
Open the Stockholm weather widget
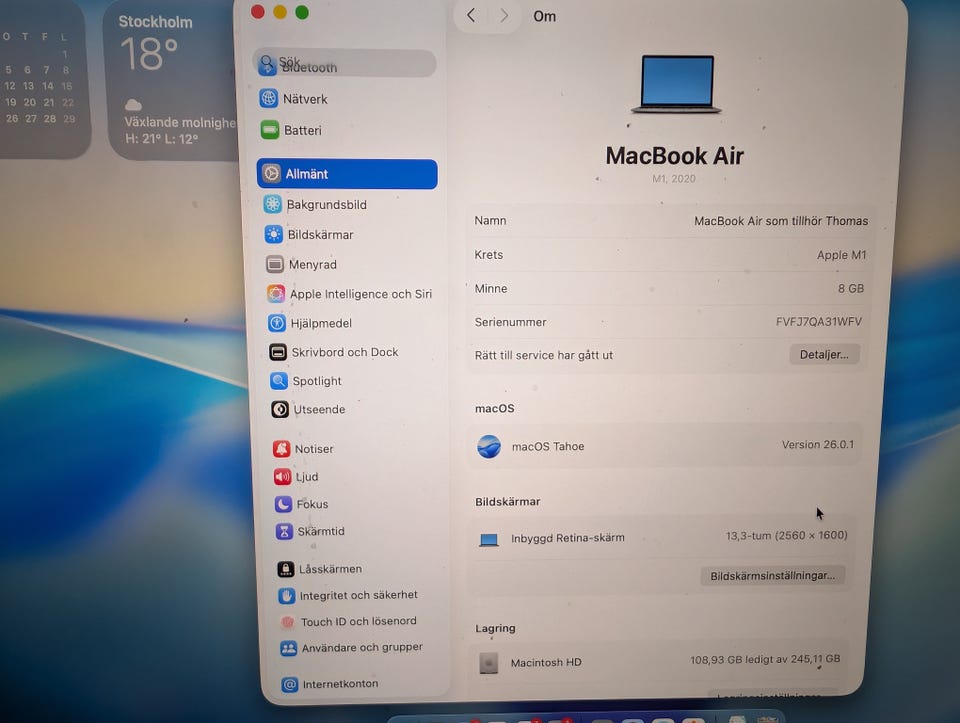(171, 81)
